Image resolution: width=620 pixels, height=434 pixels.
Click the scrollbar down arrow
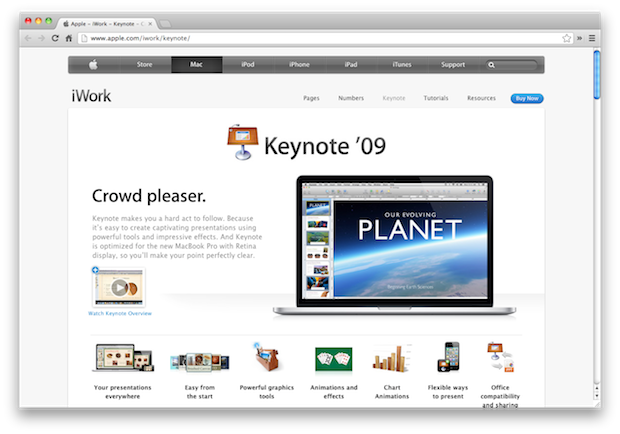pos(597,396)
